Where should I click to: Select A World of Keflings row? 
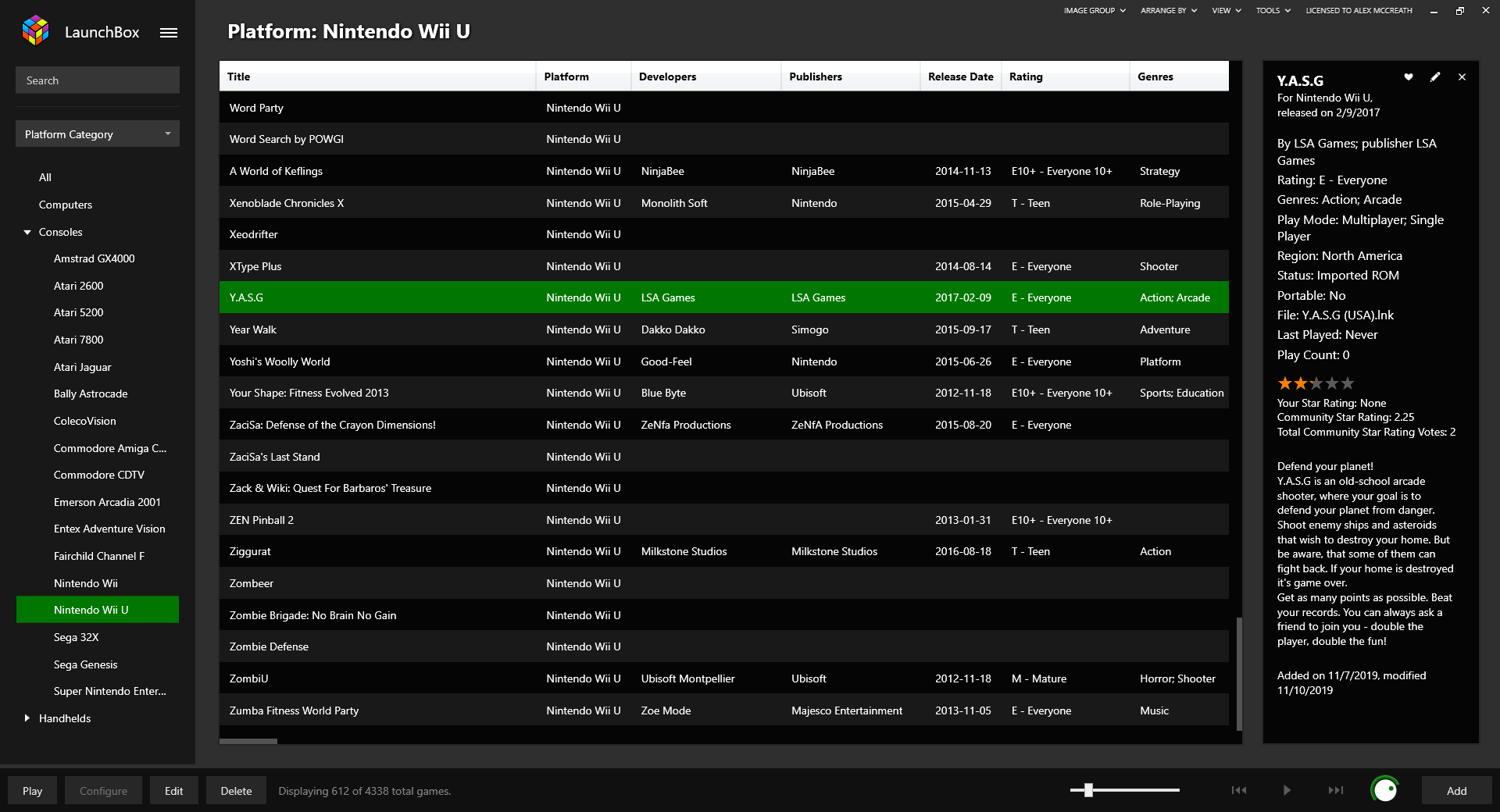coord(724,171)
